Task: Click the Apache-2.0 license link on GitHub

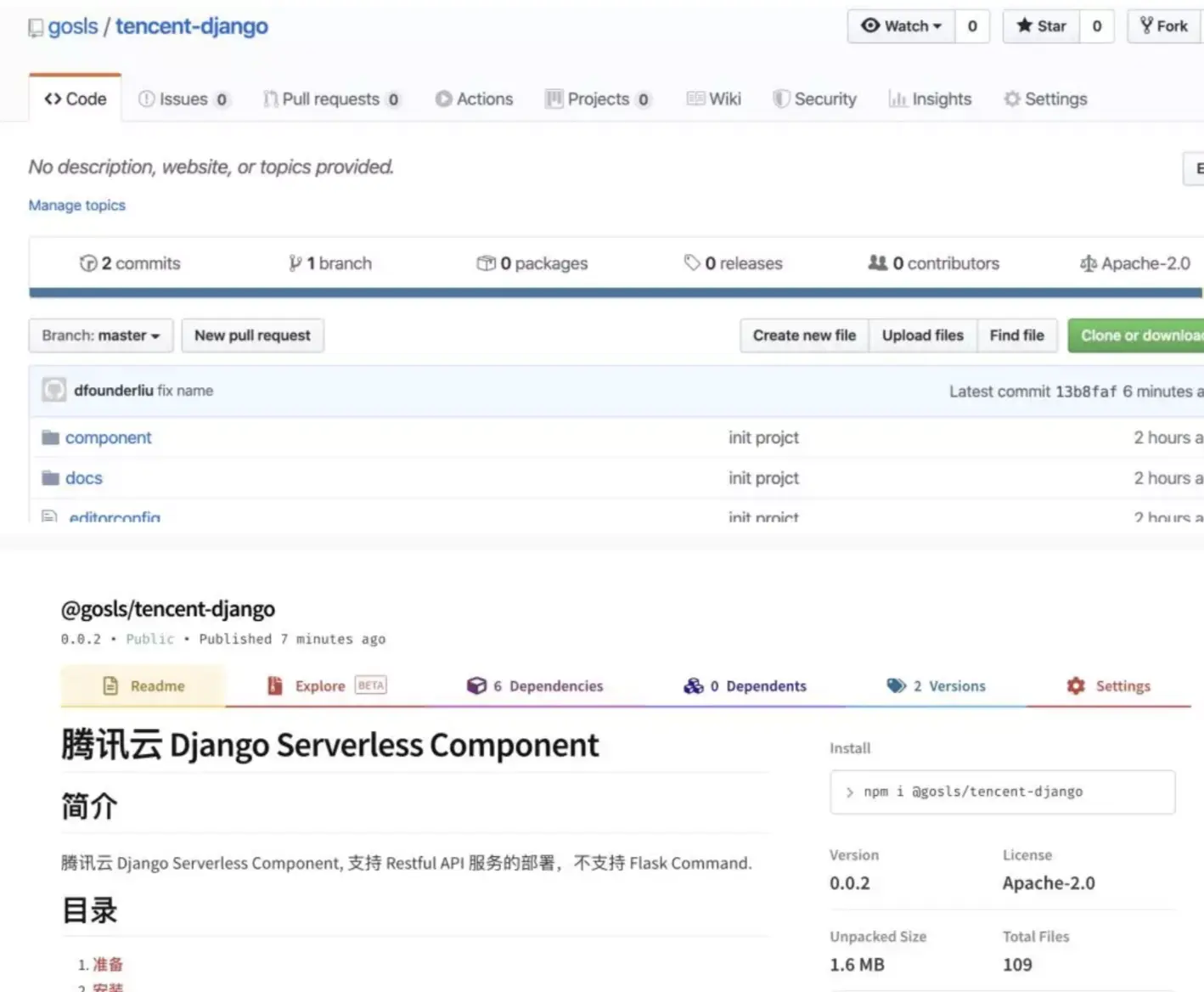Action: click(x=1136, y=263)
